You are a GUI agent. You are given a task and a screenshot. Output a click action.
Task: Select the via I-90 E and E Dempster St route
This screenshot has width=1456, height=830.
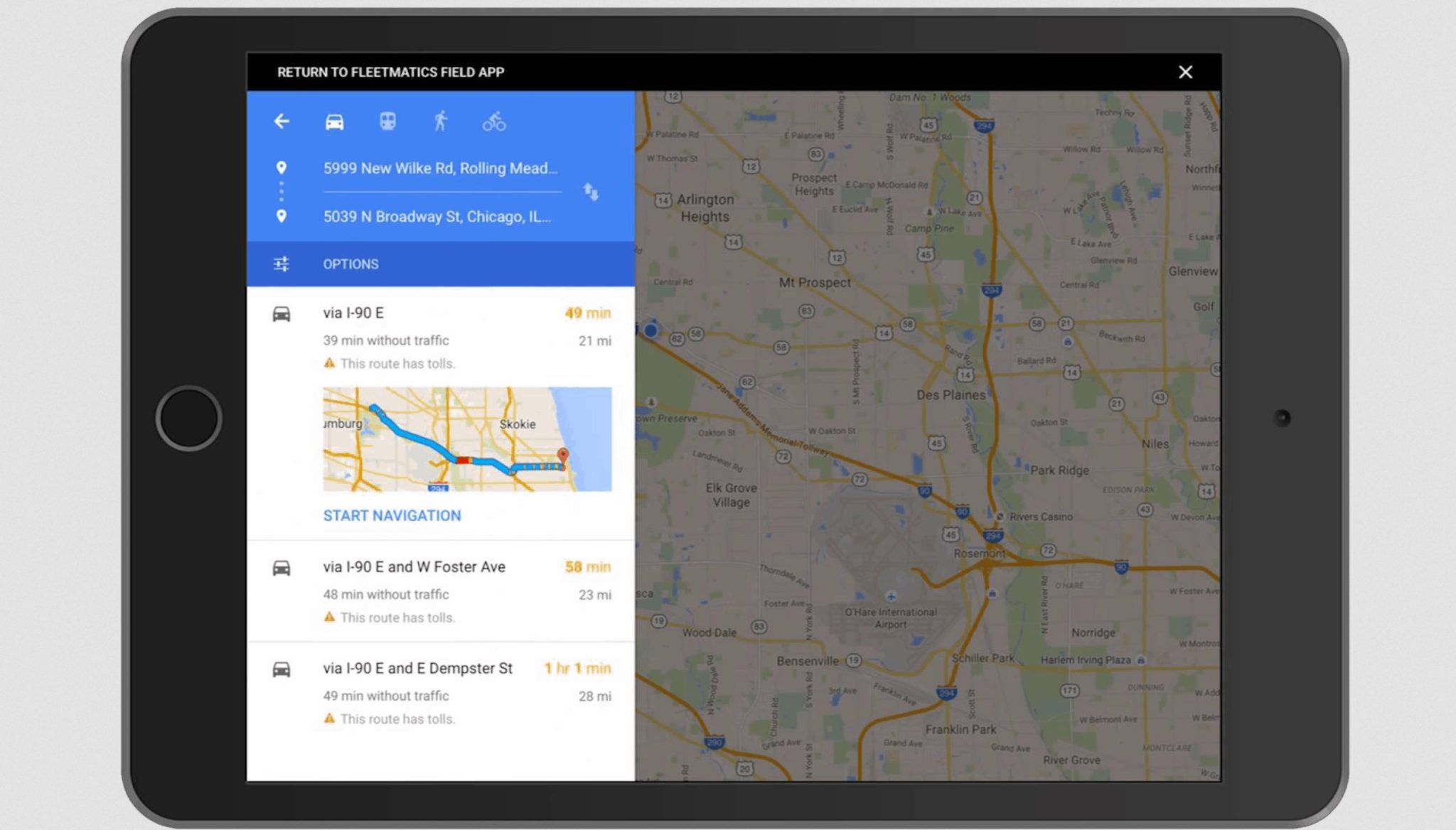[x=417, y=668]
